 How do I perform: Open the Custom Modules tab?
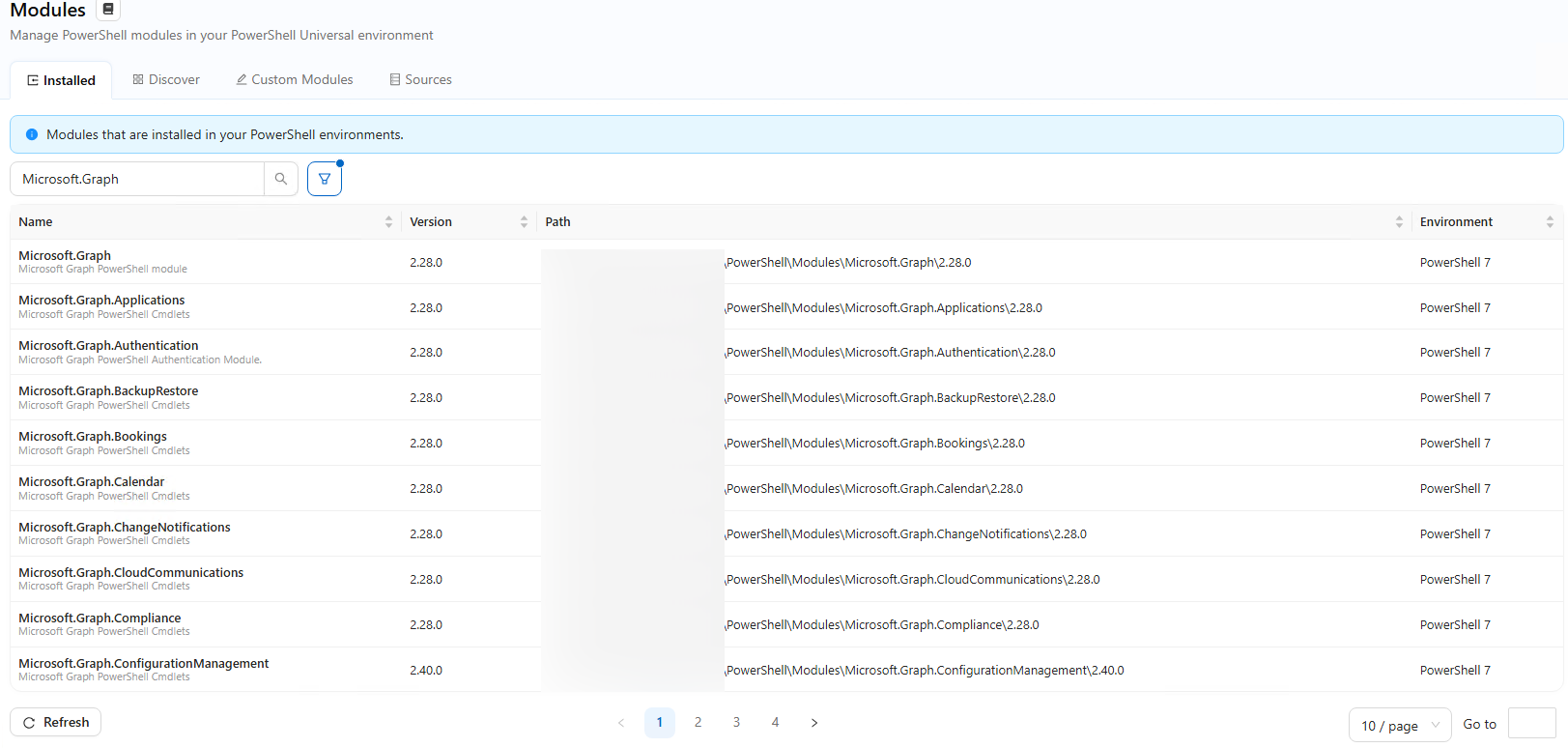[x=295, y=80]
